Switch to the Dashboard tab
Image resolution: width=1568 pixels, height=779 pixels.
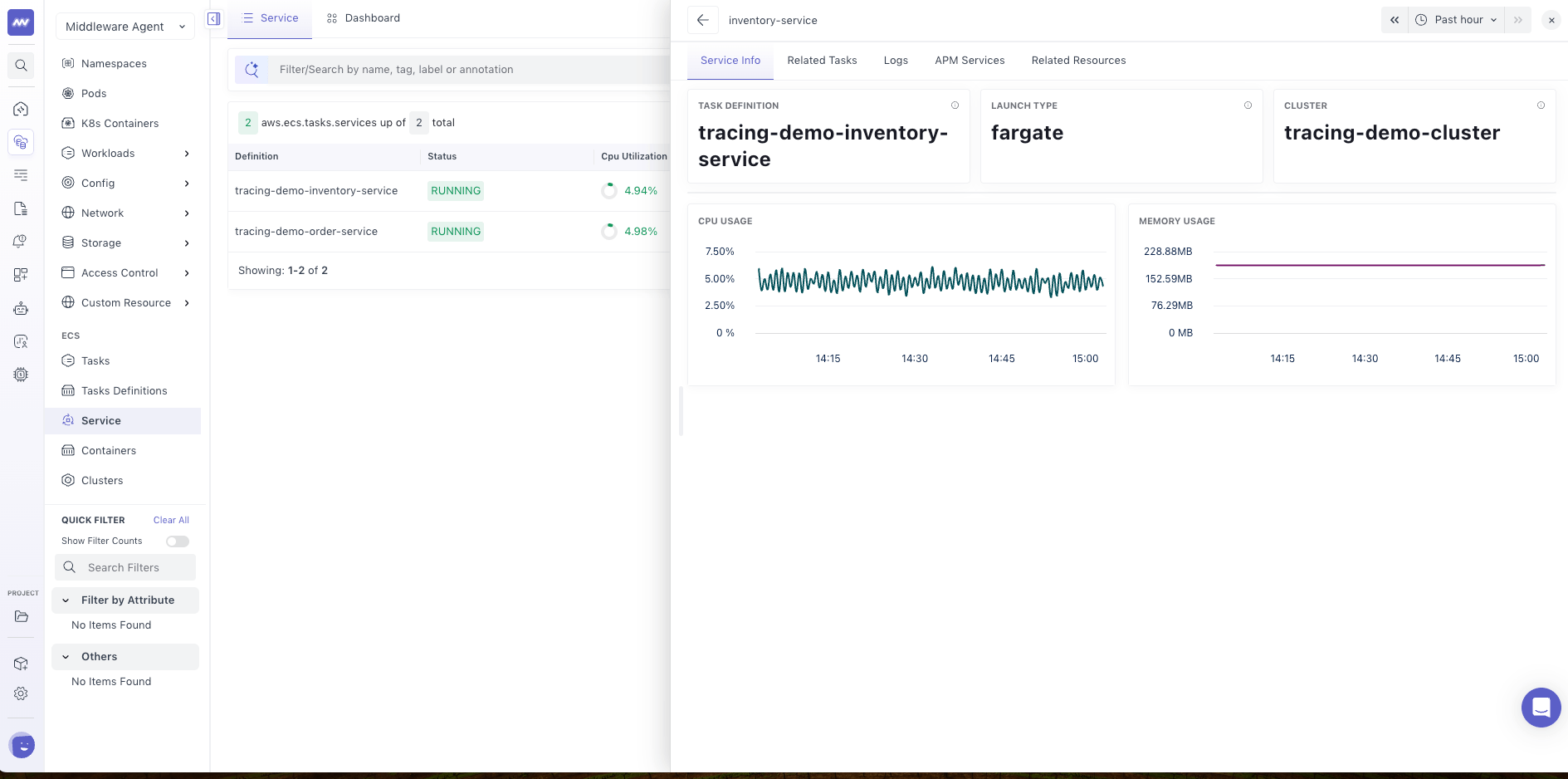point(364,18)
